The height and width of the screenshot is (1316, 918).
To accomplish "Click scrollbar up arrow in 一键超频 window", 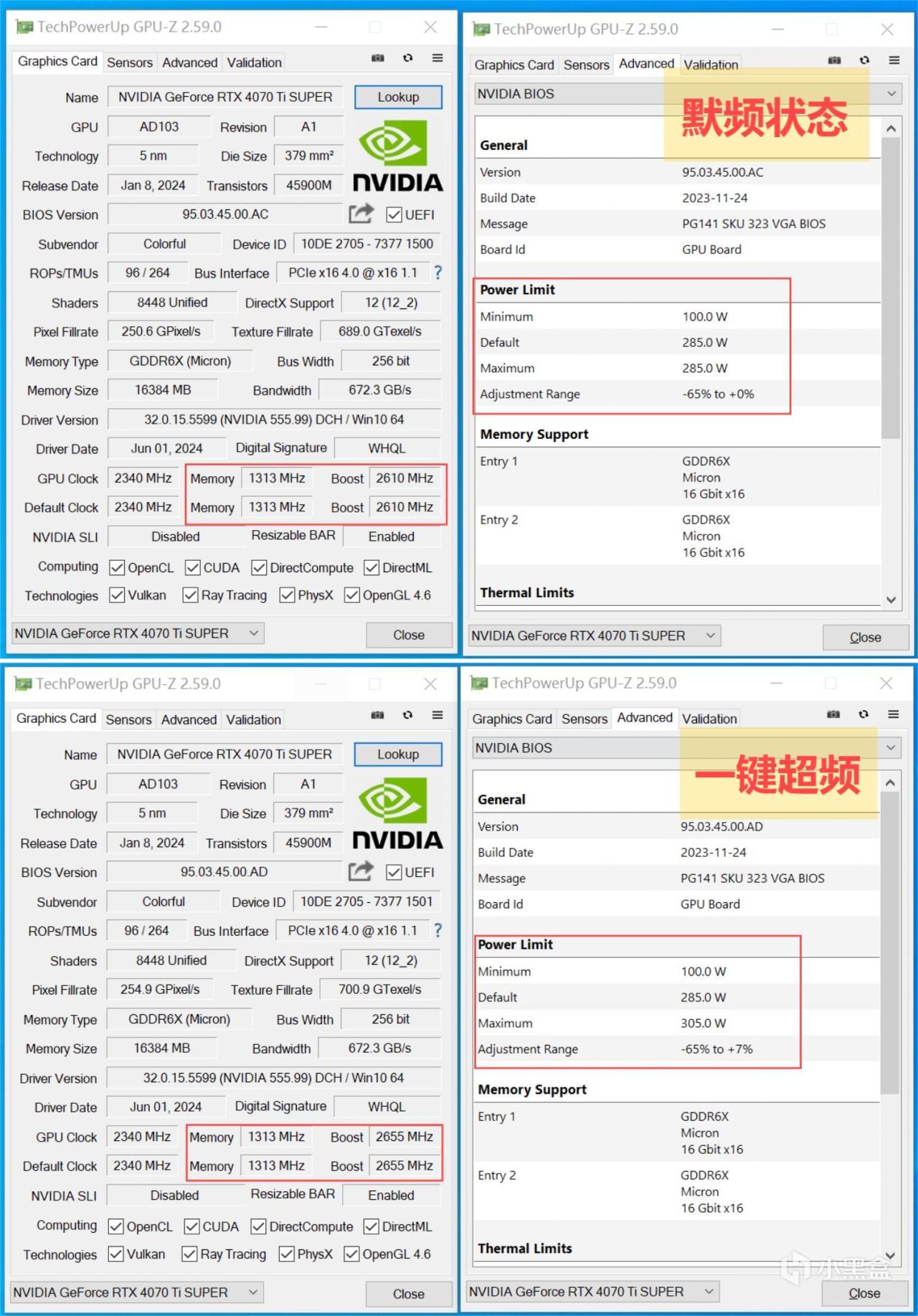I will (x=889, y=782).
